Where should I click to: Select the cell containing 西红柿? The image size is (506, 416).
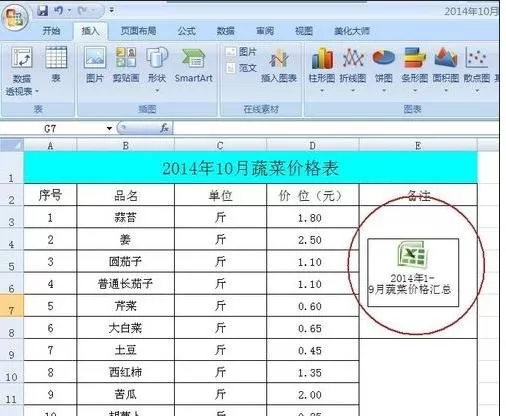pyautogui.click(x=126, y=372)
